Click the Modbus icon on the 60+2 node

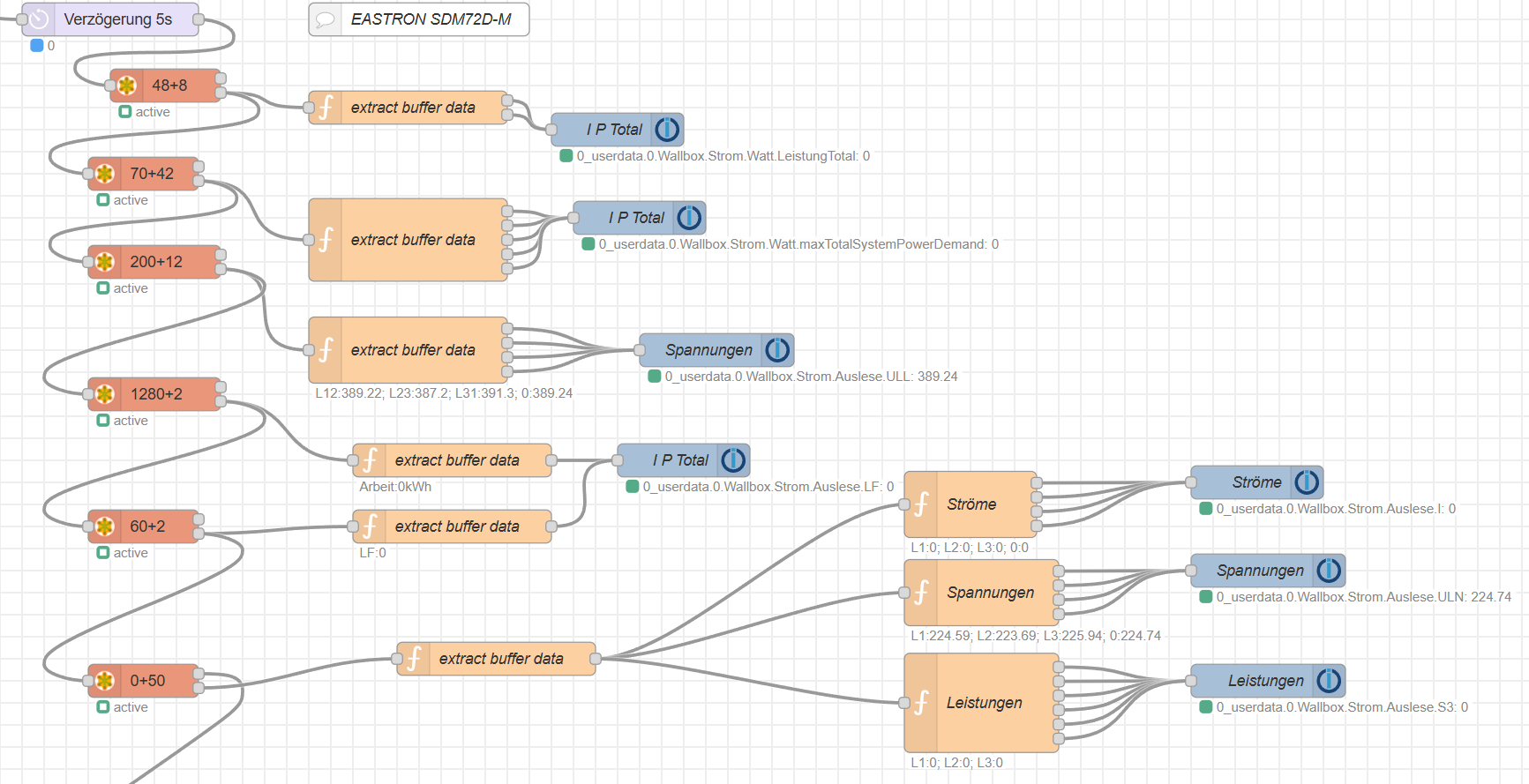[105, 526]
